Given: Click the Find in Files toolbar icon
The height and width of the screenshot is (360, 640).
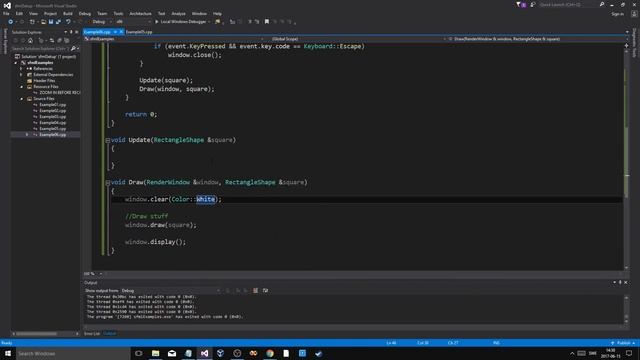Looking at the screenshot, I should click(x=218, y=22).
